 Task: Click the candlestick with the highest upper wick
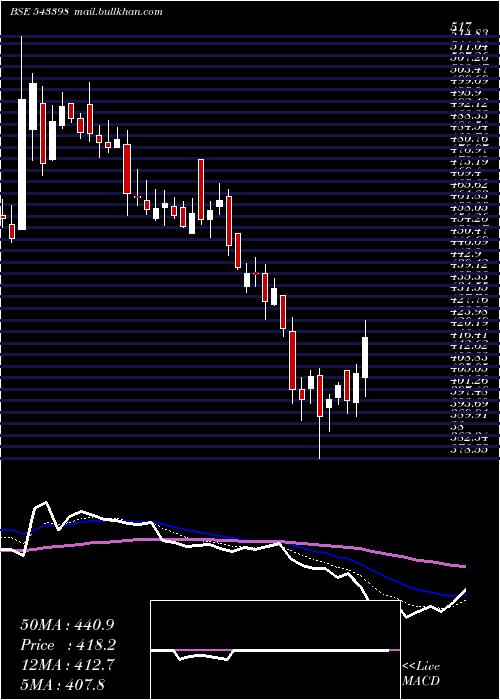(21, 133)
